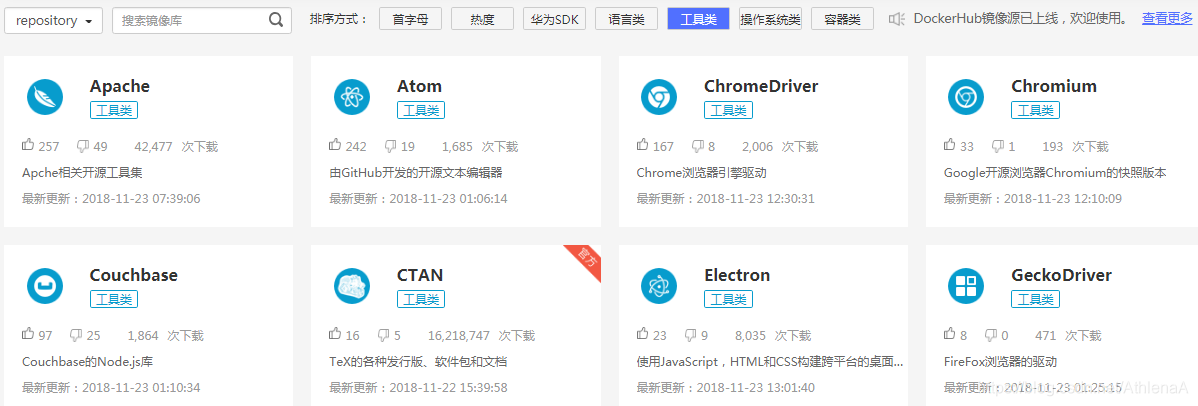Open the Atom repository title
1198x406 pixels.
419,86
